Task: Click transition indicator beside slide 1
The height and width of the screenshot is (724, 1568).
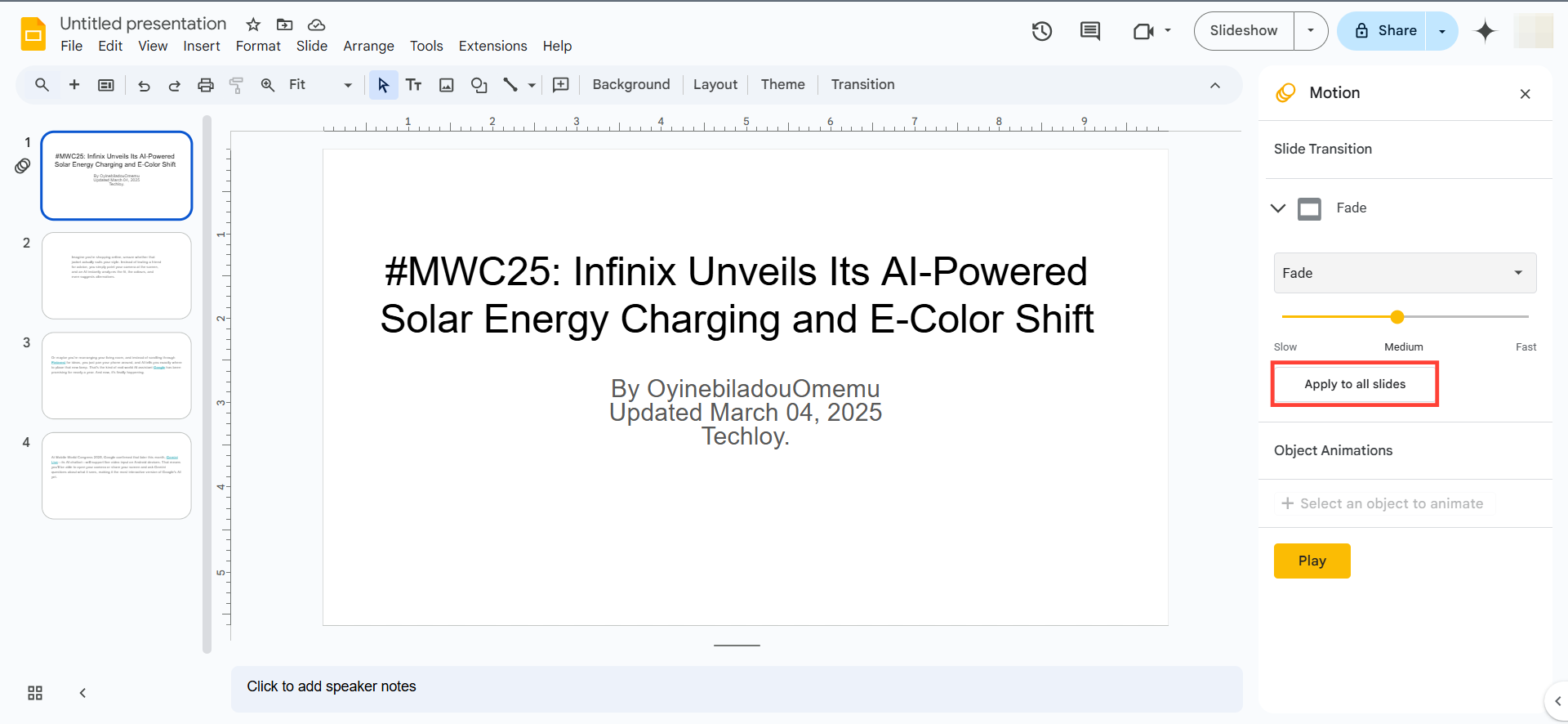Action: click(x=23, y=166)
